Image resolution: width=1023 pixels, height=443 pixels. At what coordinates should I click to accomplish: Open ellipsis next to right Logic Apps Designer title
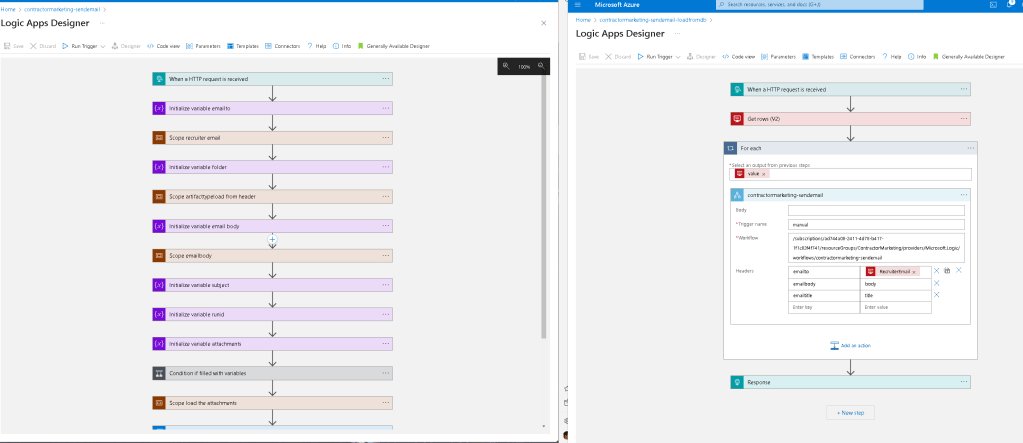[678, 33]
